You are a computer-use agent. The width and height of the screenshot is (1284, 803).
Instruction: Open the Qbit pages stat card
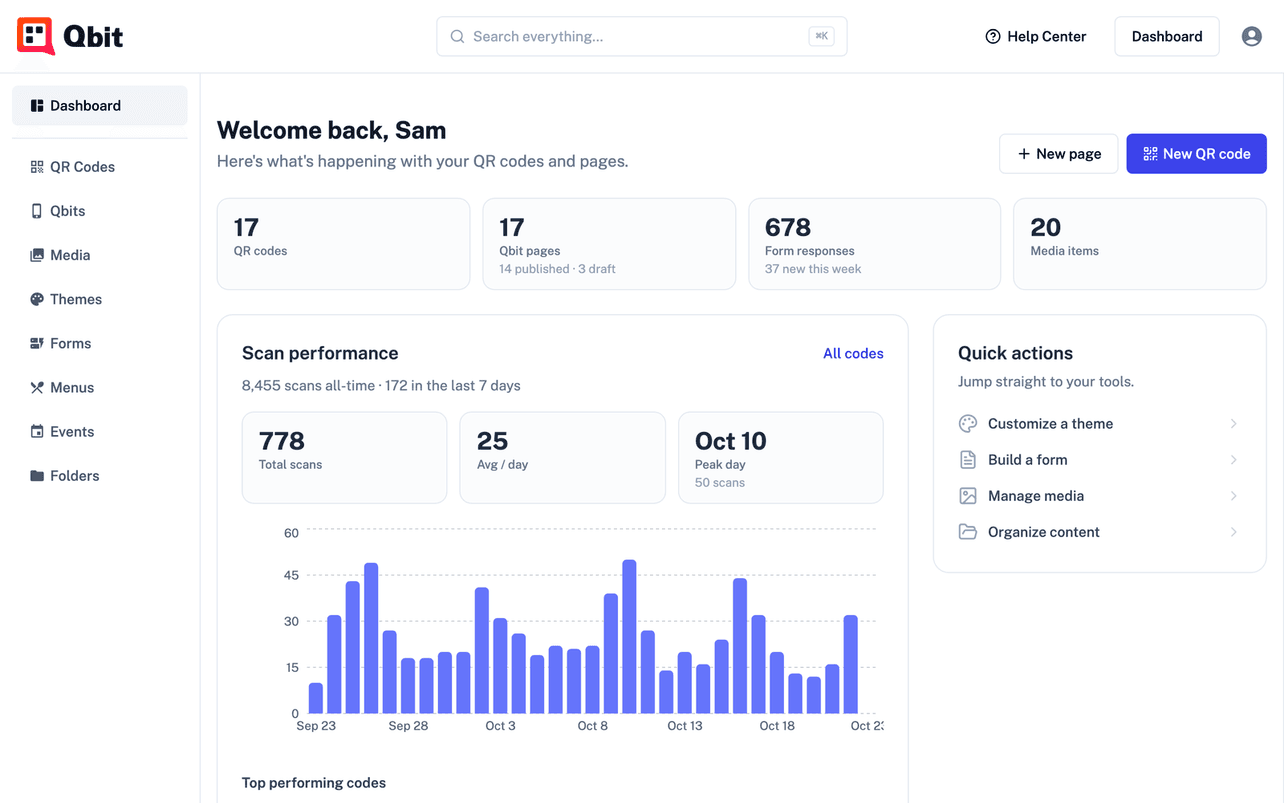pyautogui.click(x=609, y=244)
